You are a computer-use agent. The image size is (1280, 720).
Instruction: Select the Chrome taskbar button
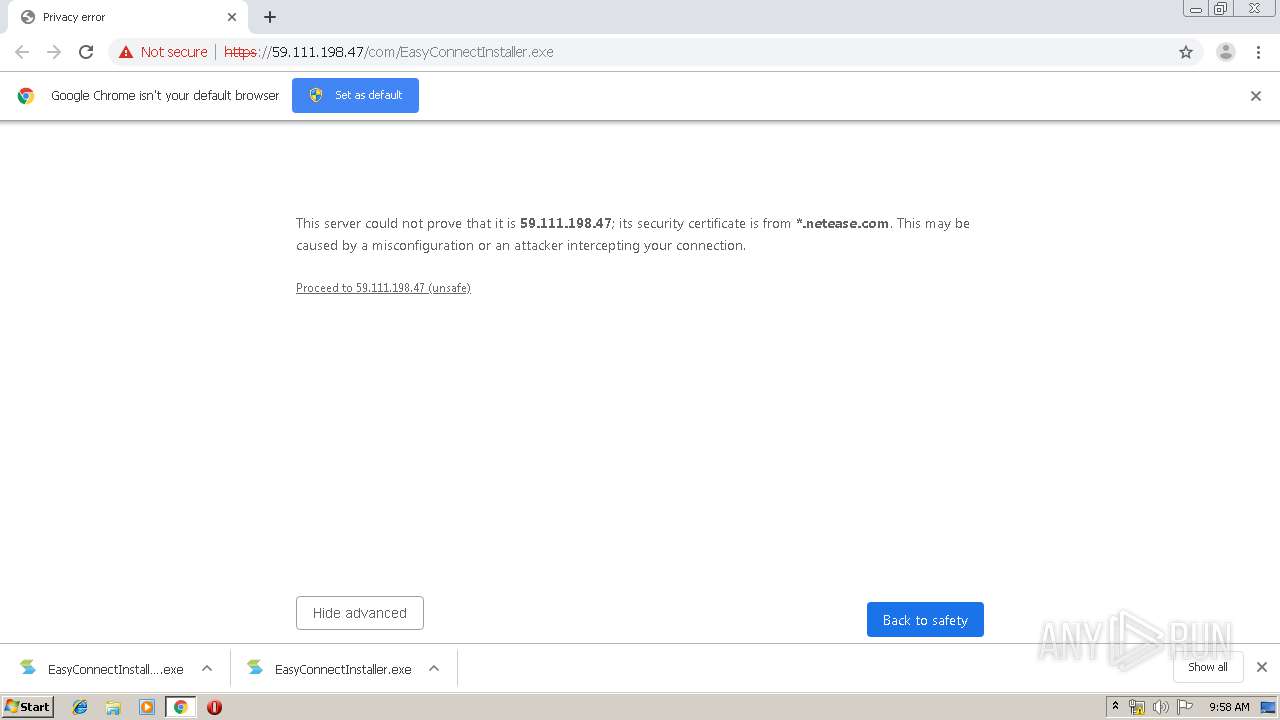click(x=180, y=707)
